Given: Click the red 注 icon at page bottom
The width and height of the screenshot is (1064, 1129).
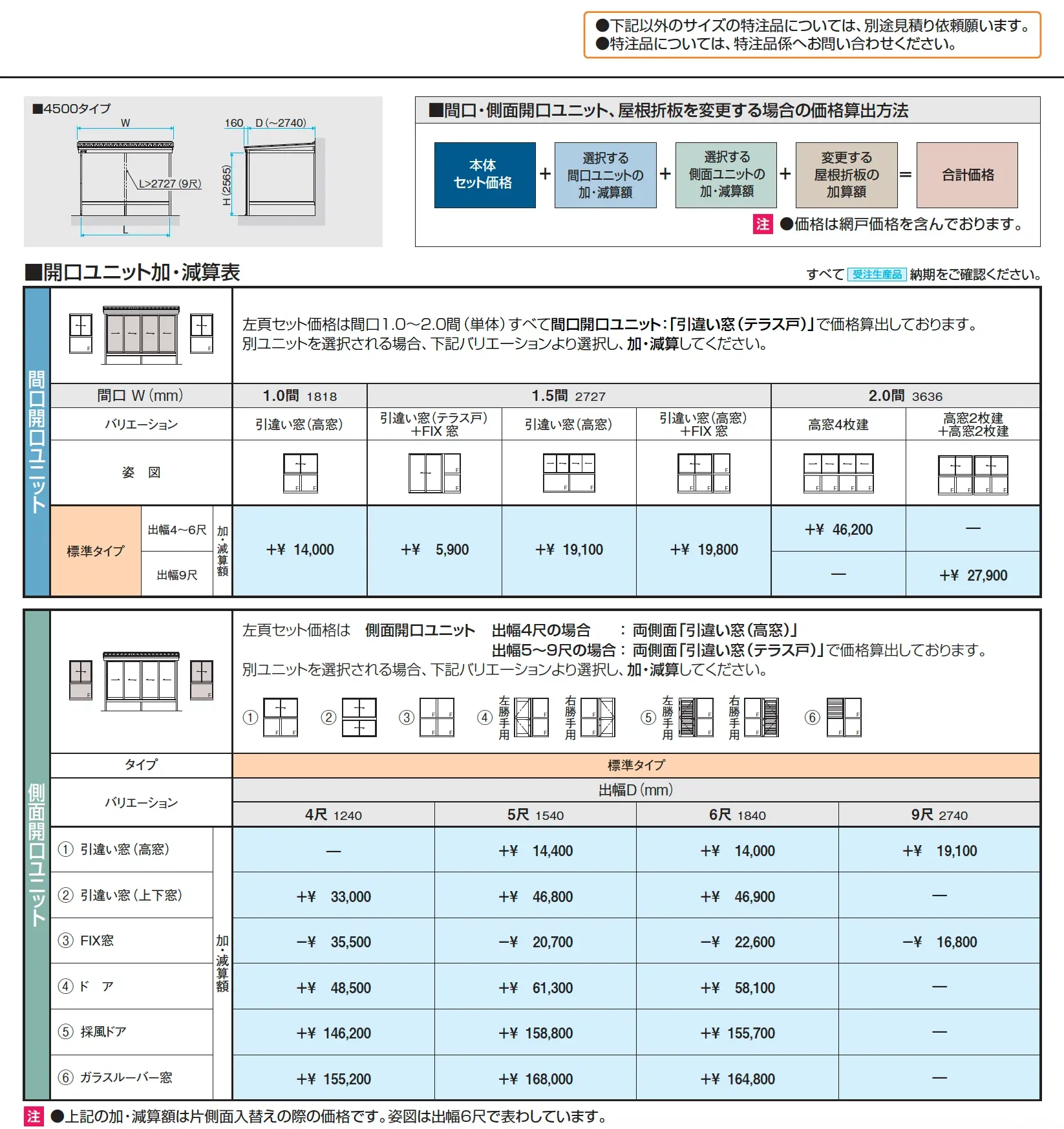Looking at the screenshot, I should click(34, 1116).
